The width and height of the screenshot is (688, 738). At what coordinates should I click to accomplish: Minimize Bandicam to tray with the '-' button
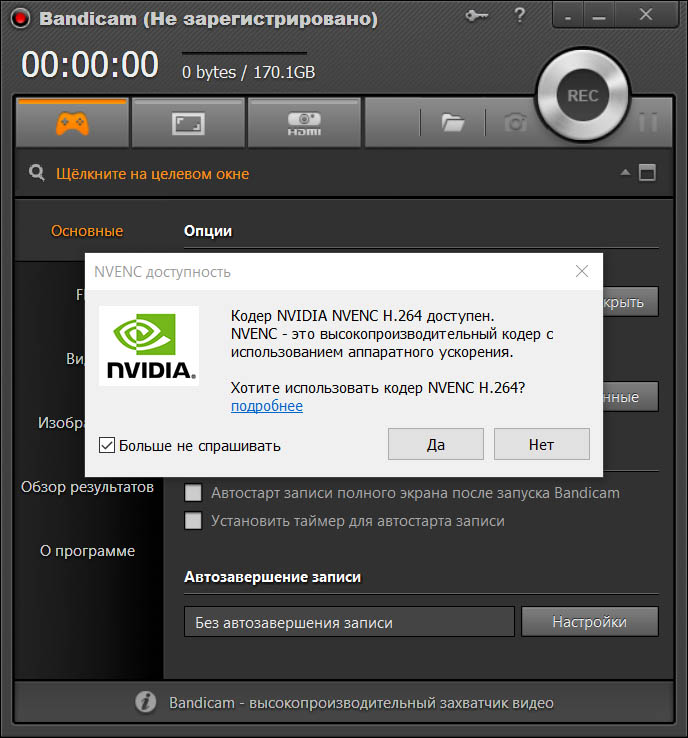pos(568,16)
